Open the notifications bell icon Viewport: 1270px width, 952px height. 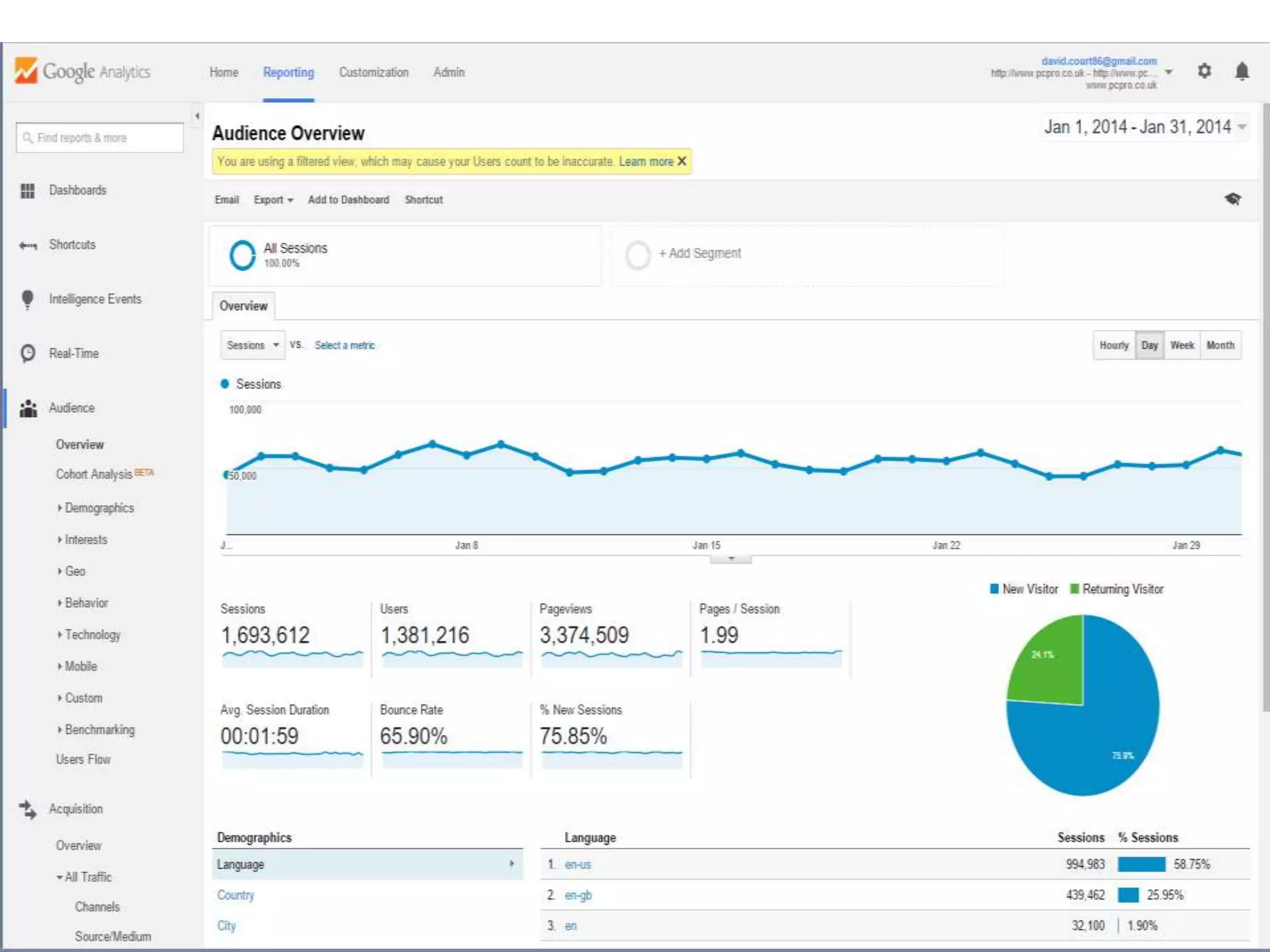click(x=1241, y=71)
